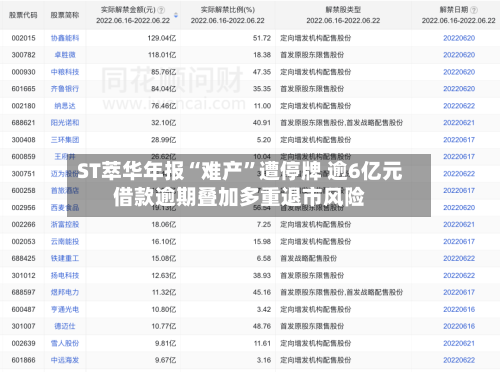The height and width of the screenshot is (372, 500).
Task: Select stock code 002639
Action: [x=23, y=343]
